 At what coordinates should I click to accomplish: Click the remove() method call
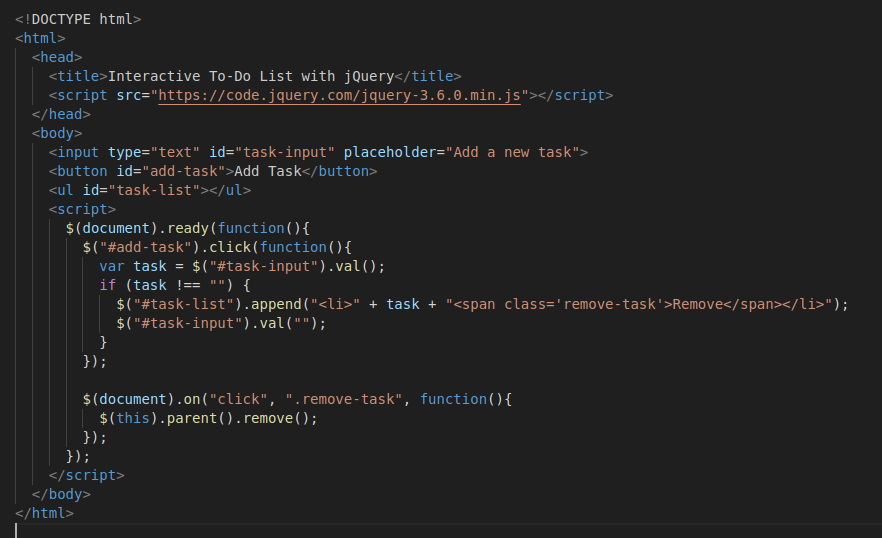pos(276,418)
